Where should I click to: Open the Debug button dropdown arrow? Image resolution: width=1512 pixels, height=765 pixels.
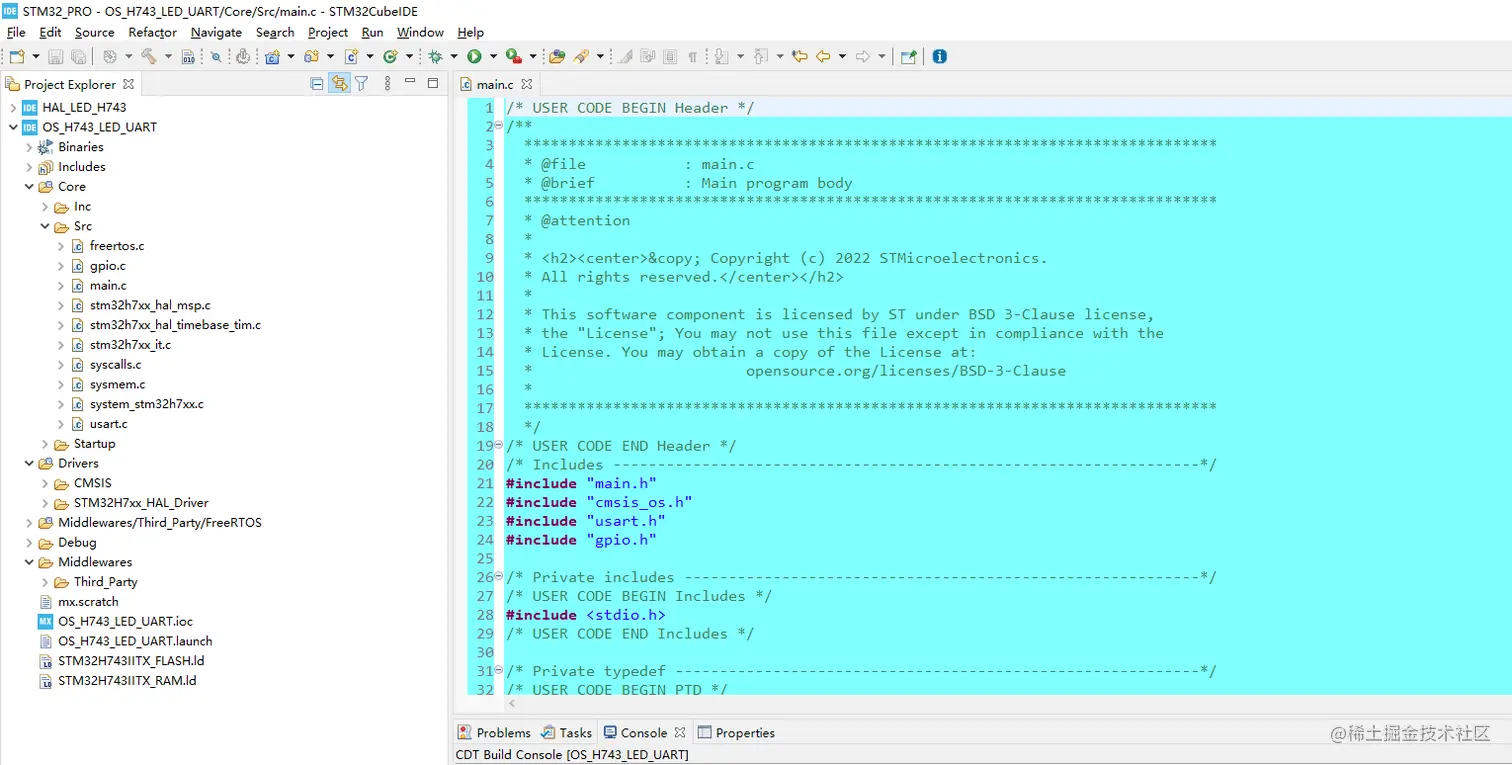[x=454, y=57]
